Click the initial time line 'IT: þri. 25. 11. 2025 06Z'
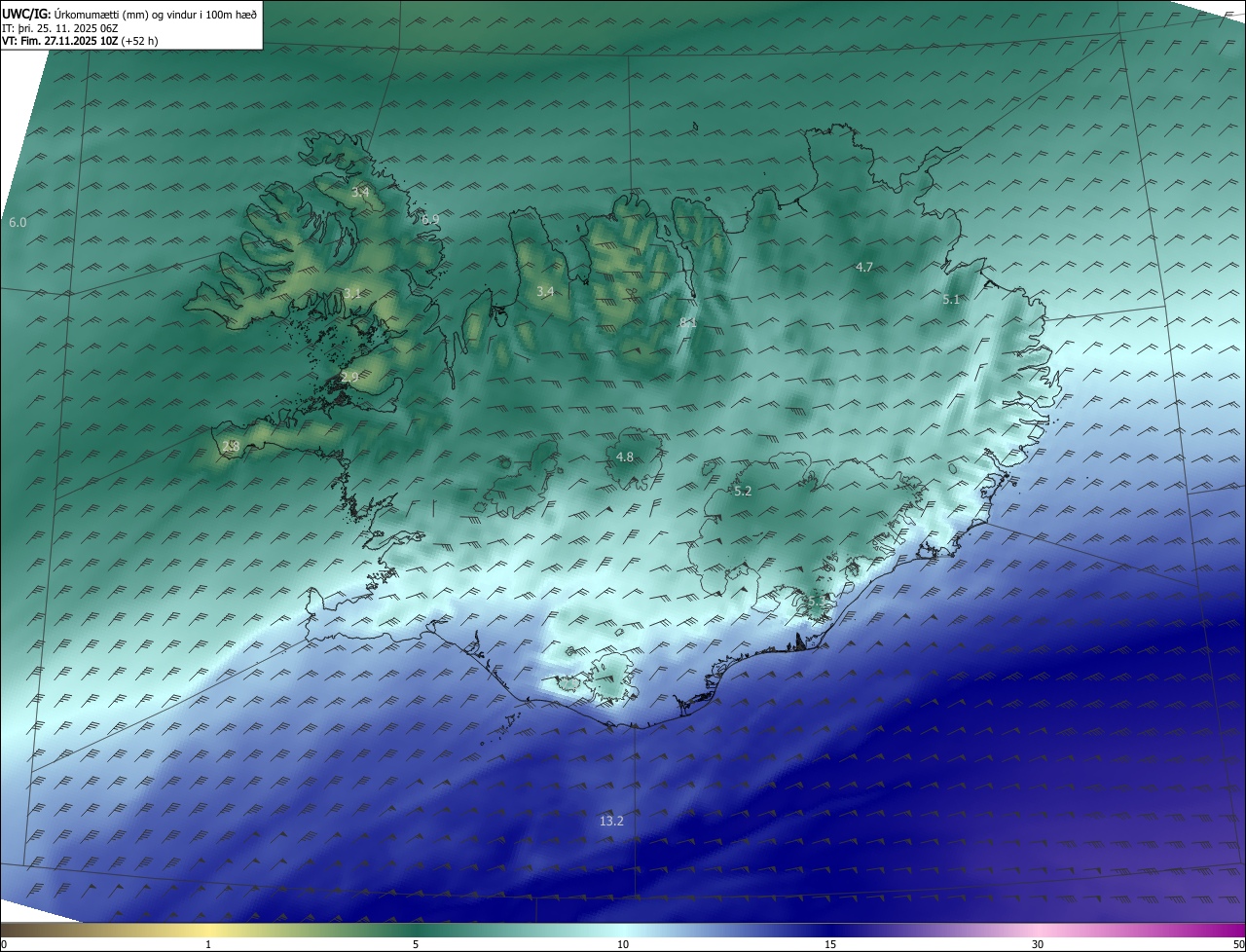 click(60, 28)
